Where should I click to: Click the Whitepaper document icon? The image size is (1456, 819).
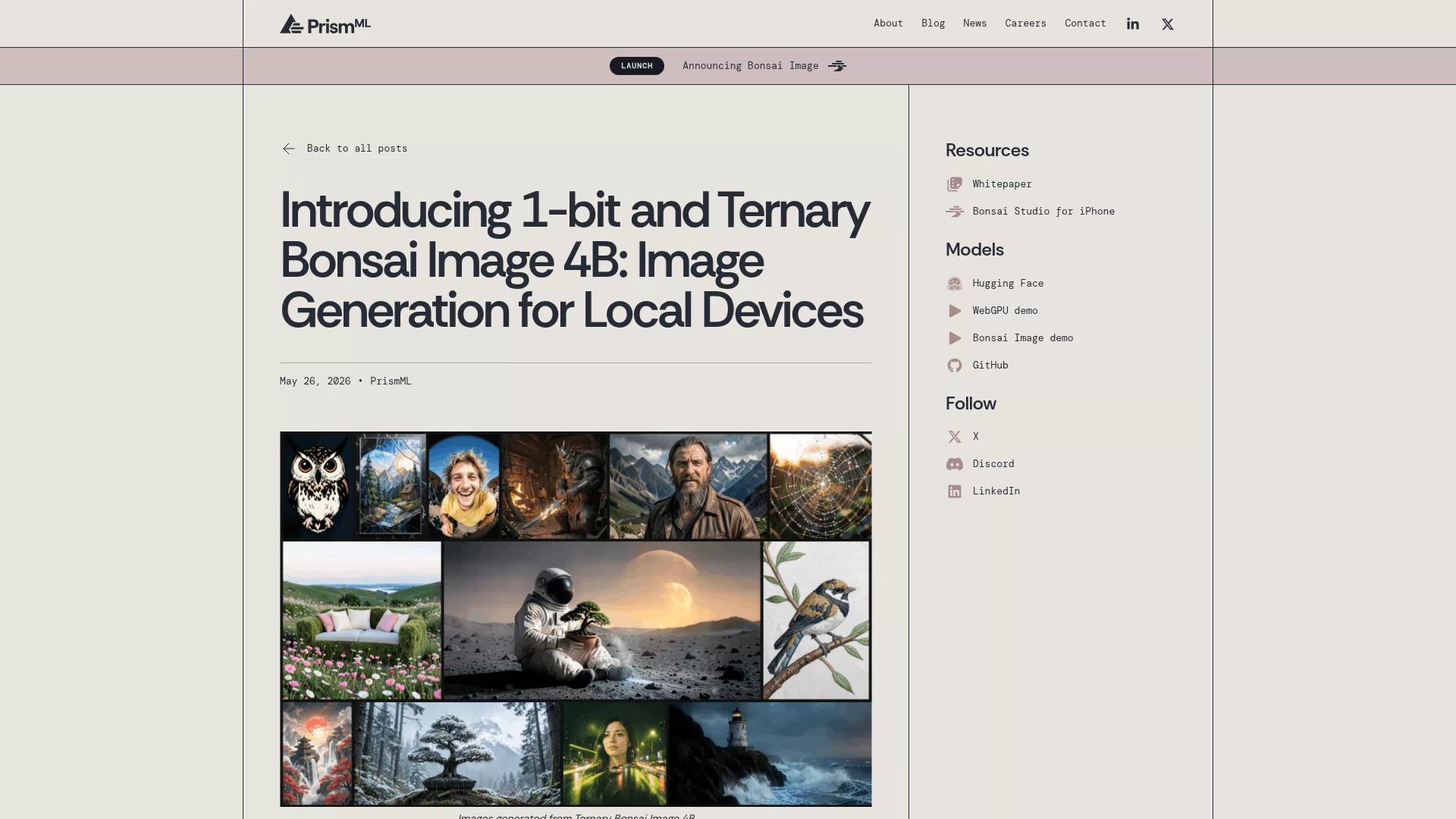955,184
